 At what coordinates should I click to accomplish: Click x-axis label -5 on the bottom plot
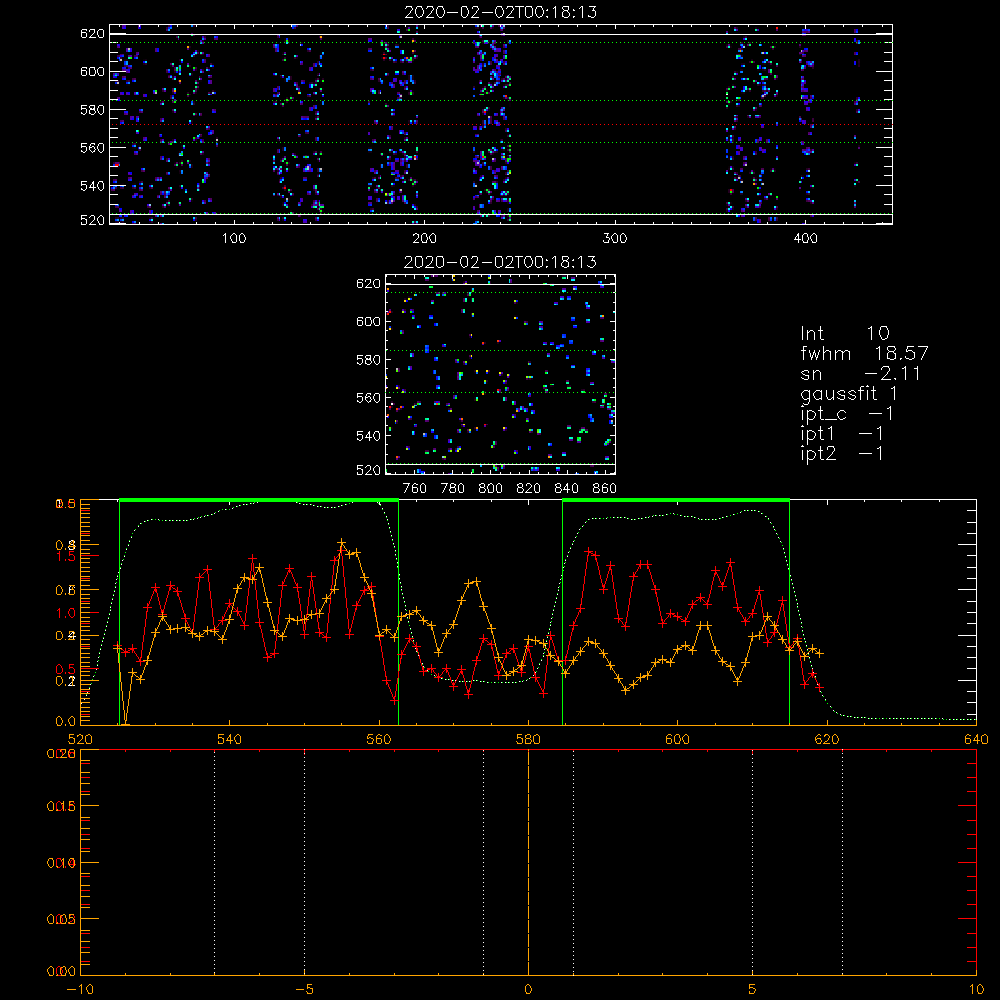pos(305,989)
